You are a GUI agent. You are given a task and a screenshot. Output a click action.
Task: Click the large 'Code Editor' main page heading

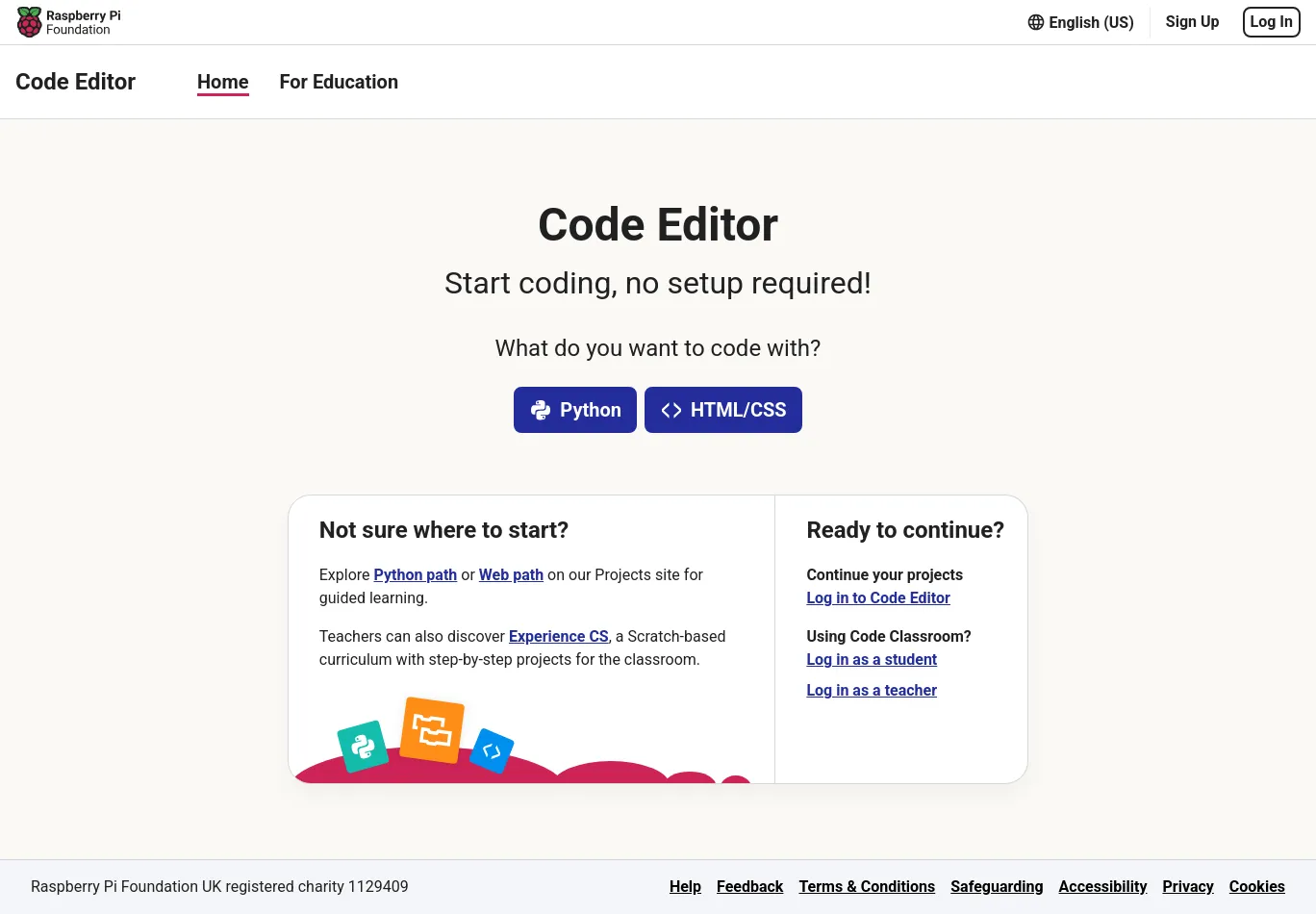pos(658,225)
